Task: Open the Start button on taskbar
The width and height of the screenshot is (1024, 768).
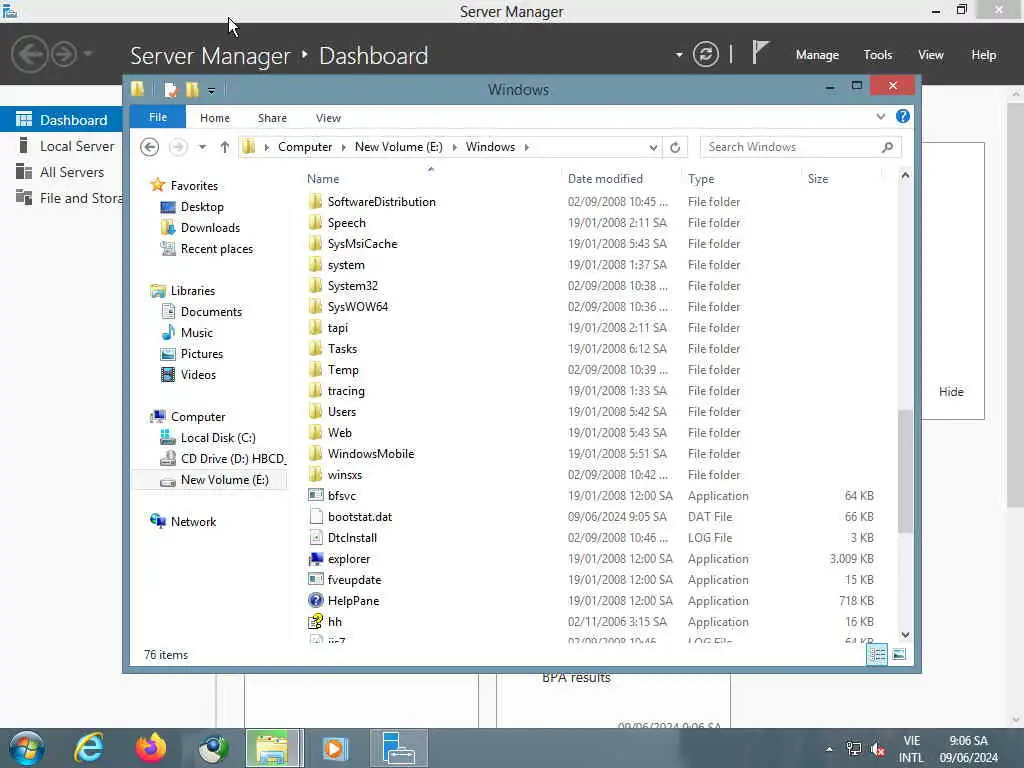Action: coord(27,748)
